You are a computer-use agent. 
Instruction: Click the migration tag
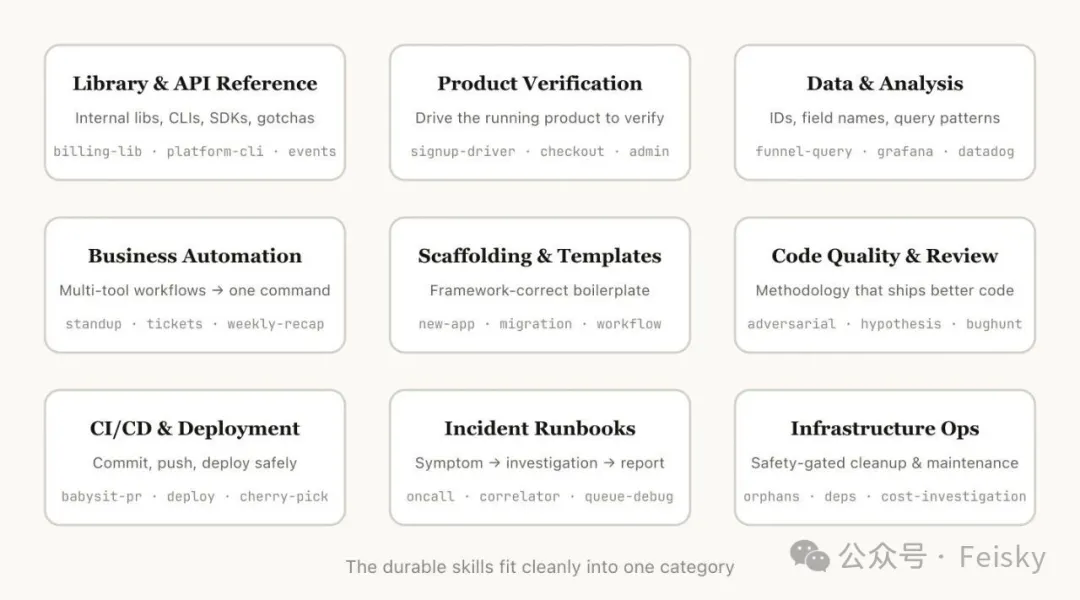coord(536,324)
